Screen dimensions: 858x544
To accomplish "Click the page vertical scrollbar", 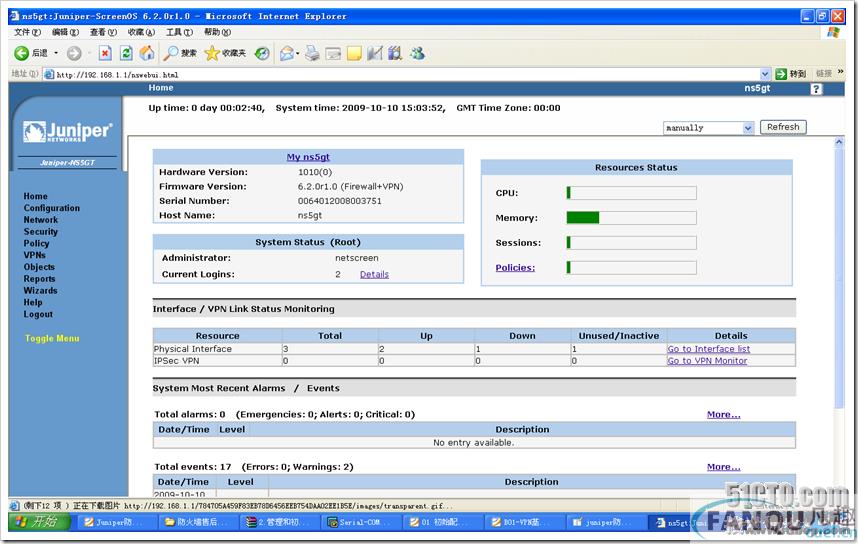I will coord(839,279).
